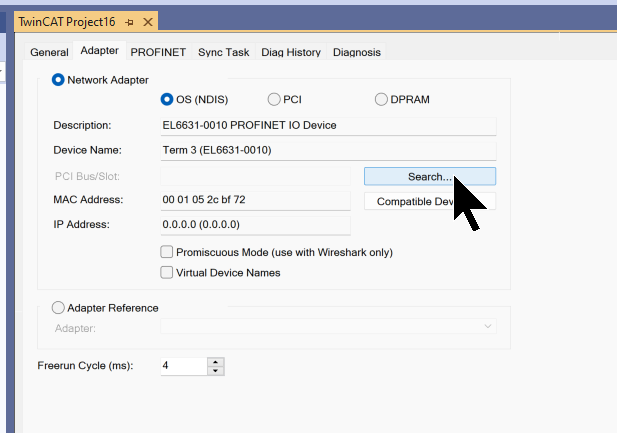Click the Search... button

(x=430, y=176)
